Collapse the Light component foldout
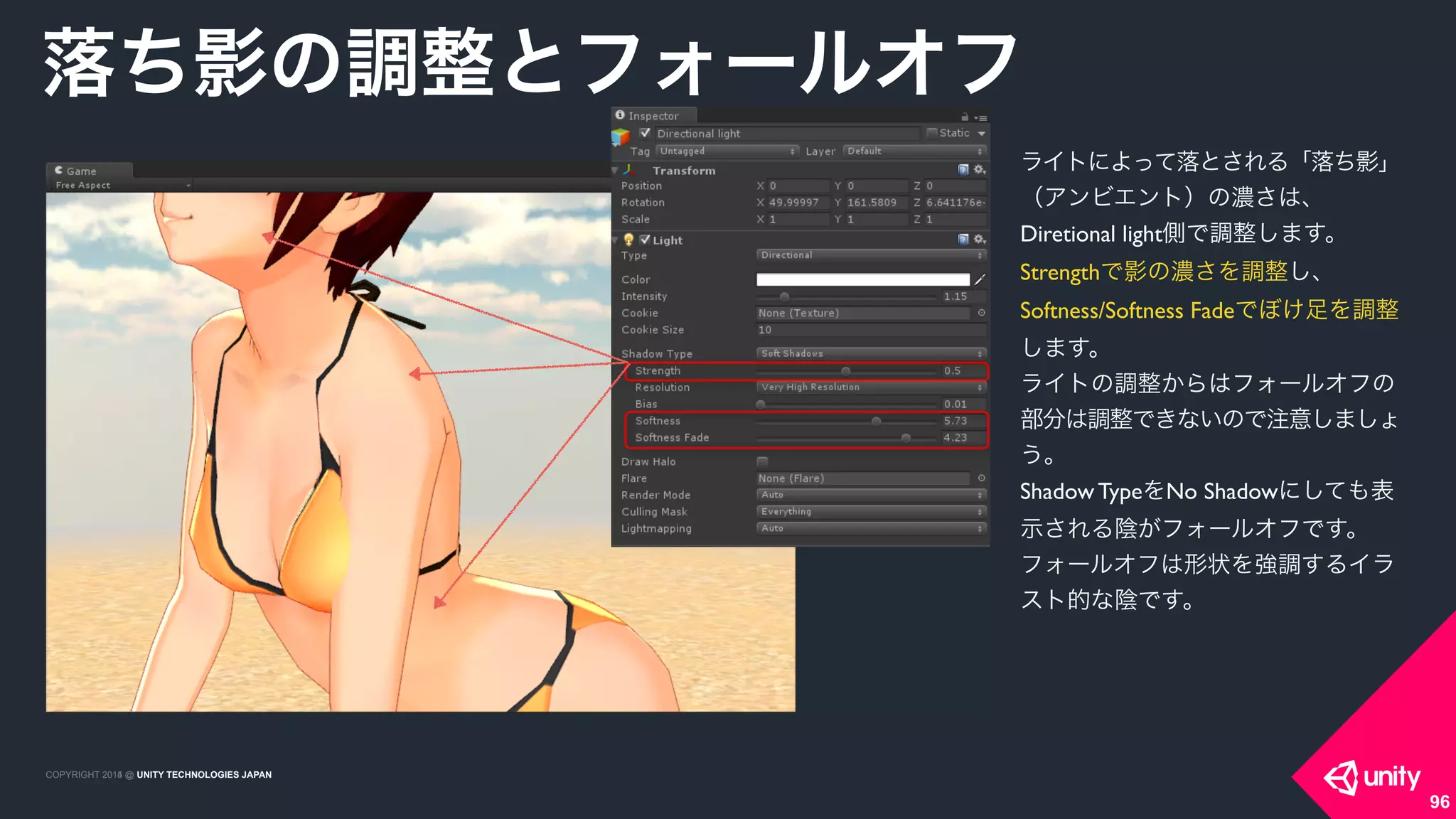The height and width of the screenshot is (819, 1456). pyautogui.click(x=615, y=240)
